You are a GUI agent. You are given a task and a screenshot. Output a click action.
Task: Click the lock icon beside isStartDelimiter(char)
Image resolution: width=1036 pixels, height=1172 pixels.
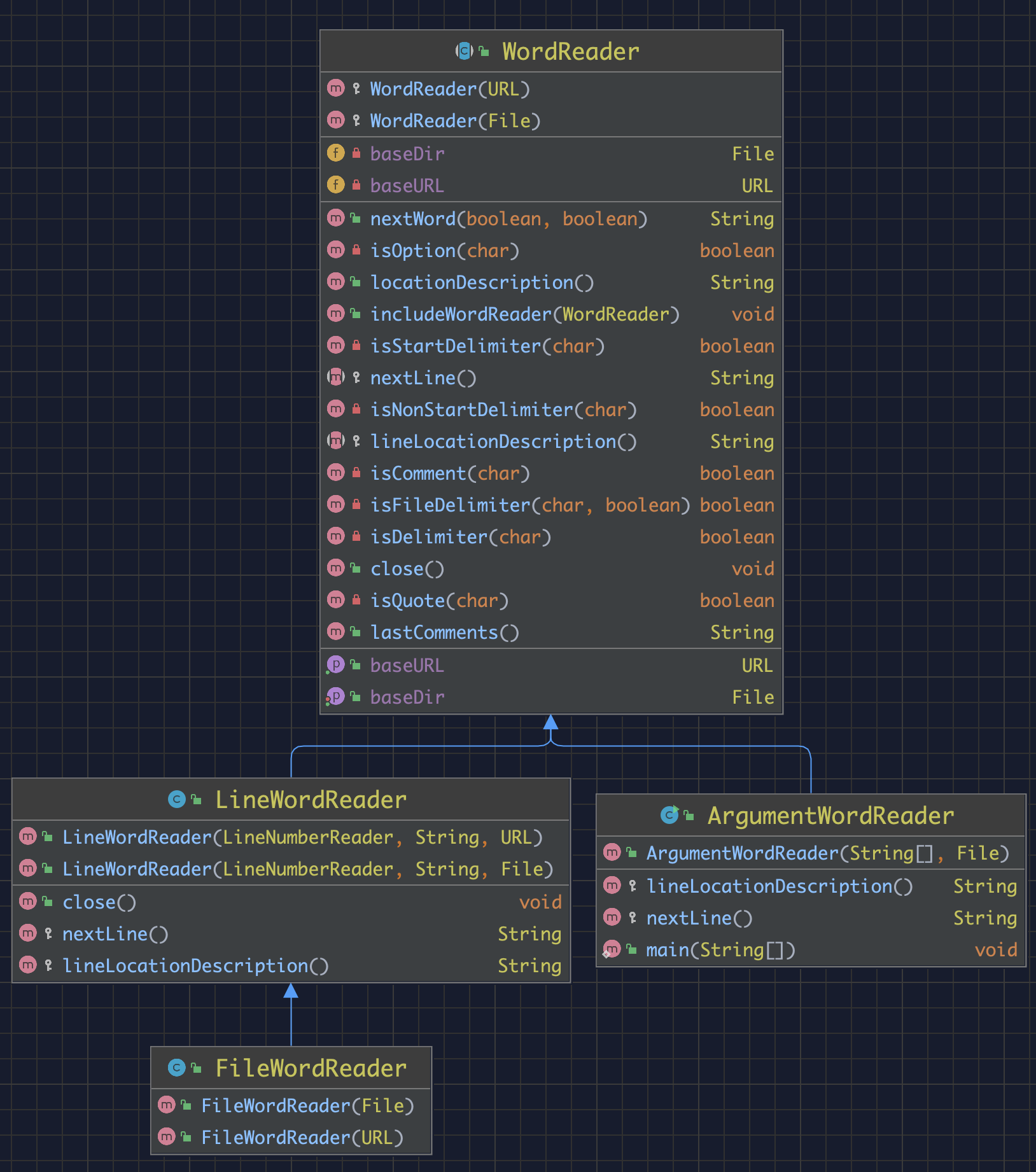coord(356,345)
